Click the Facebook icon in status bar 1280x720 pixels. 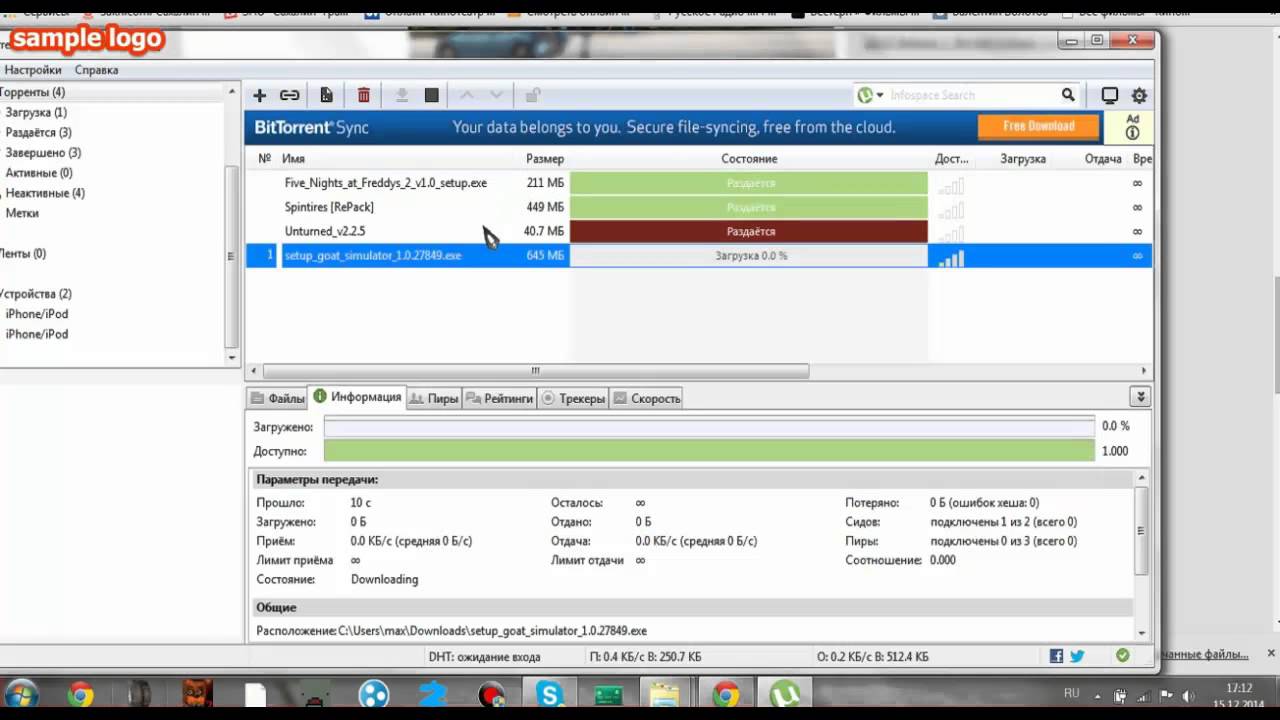[1056, 656]
